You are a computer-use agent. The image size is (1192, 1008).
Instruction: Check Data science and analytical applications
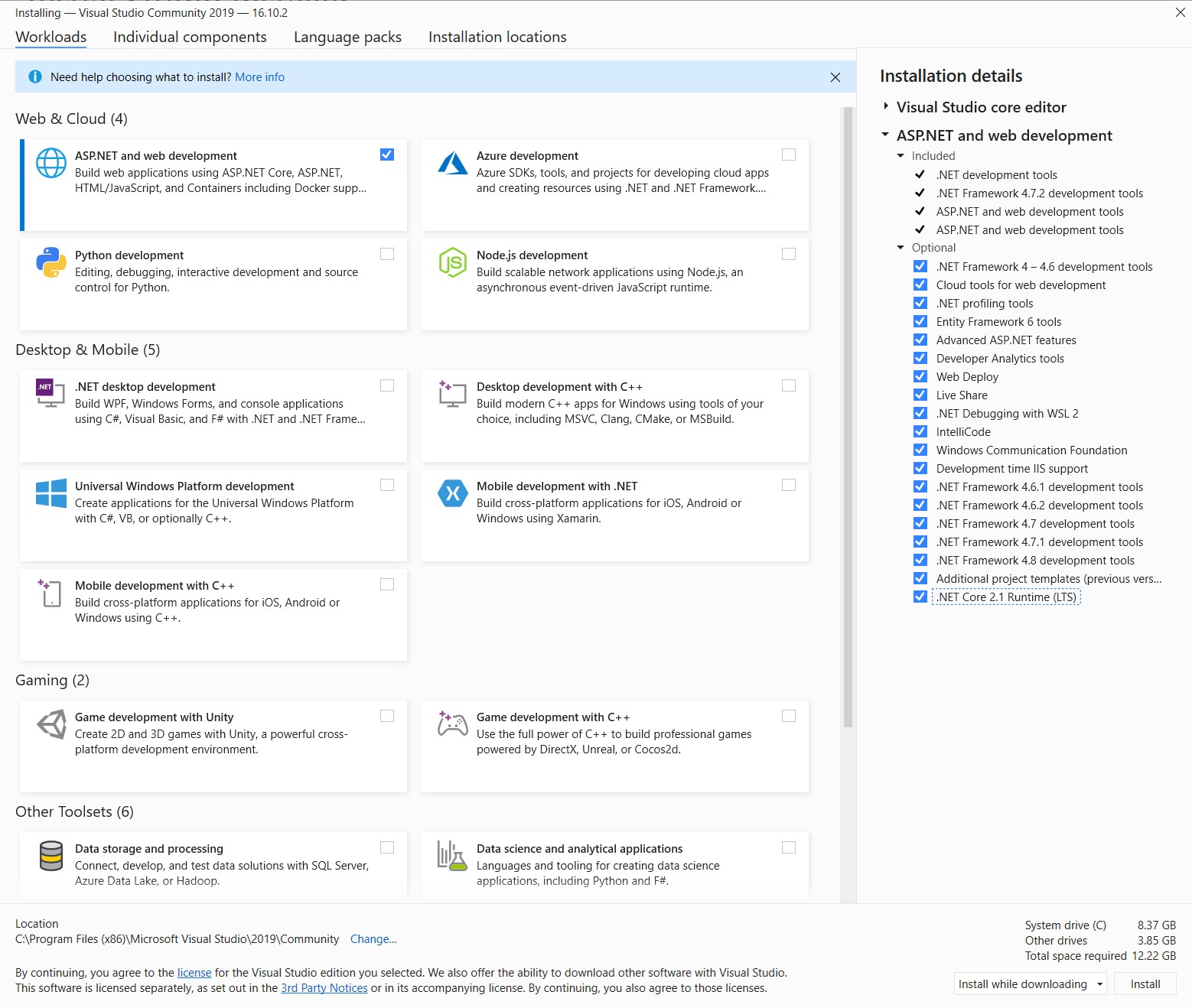point(789,847)
